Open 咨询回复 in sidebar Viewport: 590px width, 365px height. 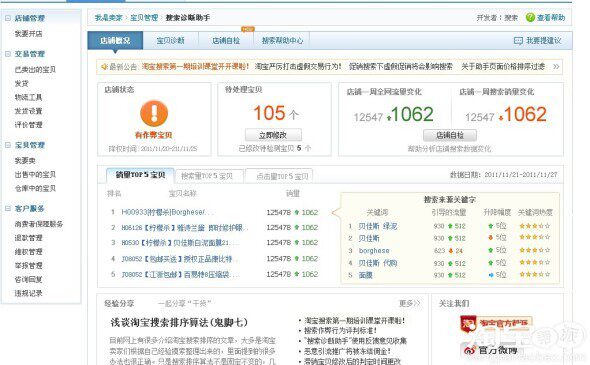point(29,280)
